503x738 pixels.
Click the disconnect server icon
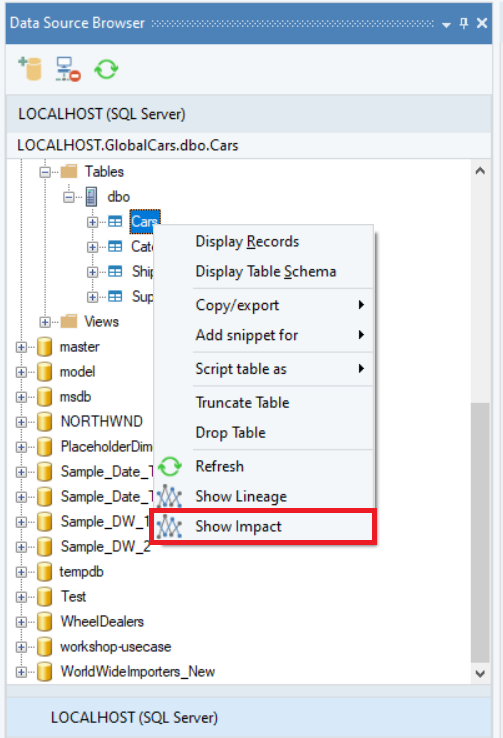[68, 69]
